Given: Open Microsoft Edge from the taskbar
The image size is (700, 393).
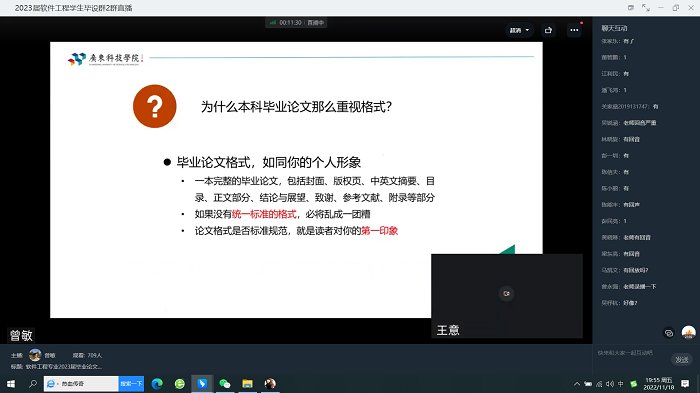Looking at the screenshot, I should pos(157,384).
